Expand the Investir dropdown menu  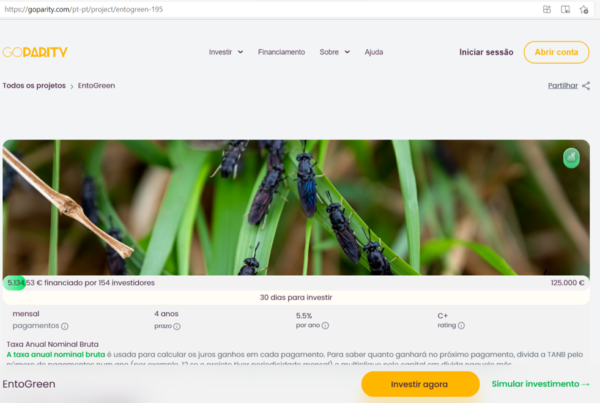coord(226,52)
